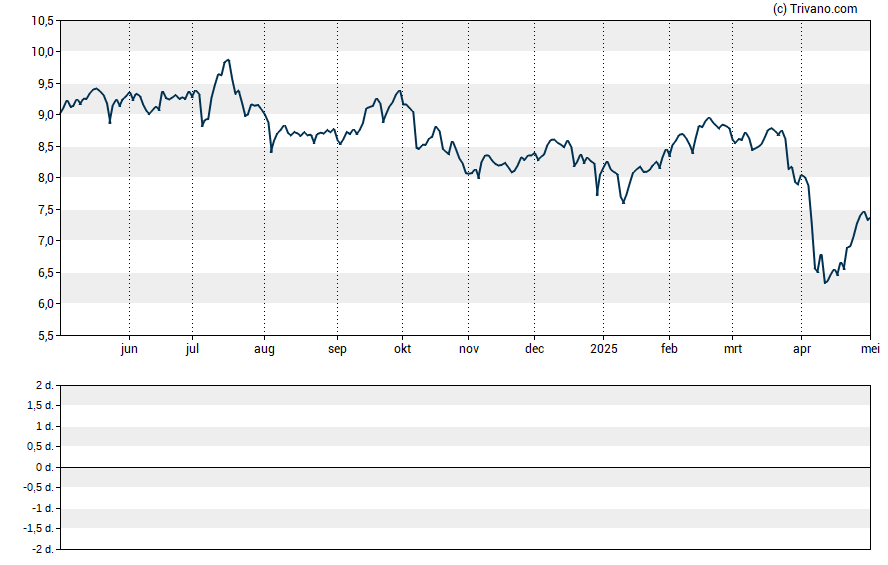Click the 7,0 price axis value
The image size is (888, 565).
(x=45, y=241)
